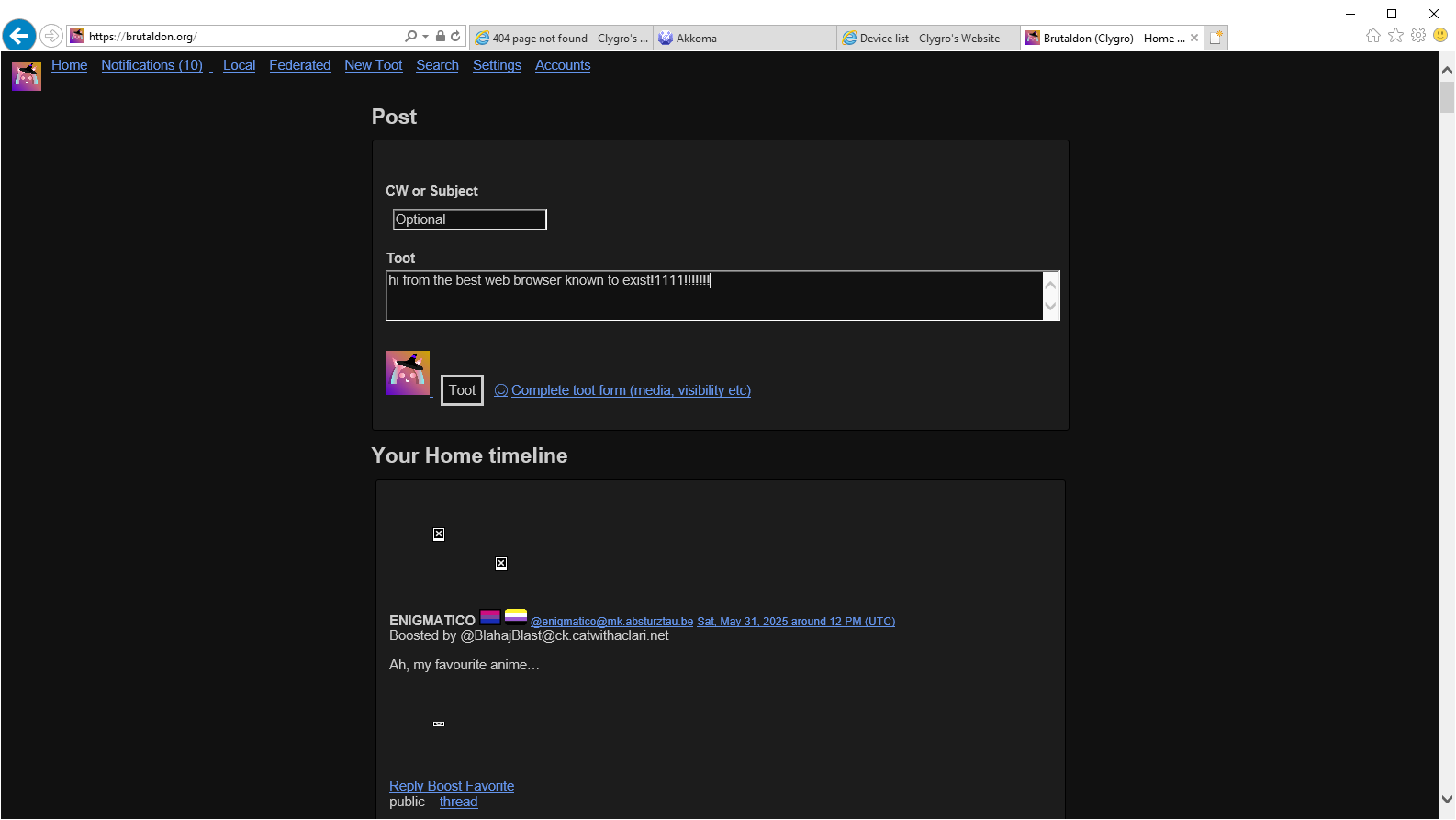
Task: Click the security lock icon in address bar
Action: tap(441, 37)
